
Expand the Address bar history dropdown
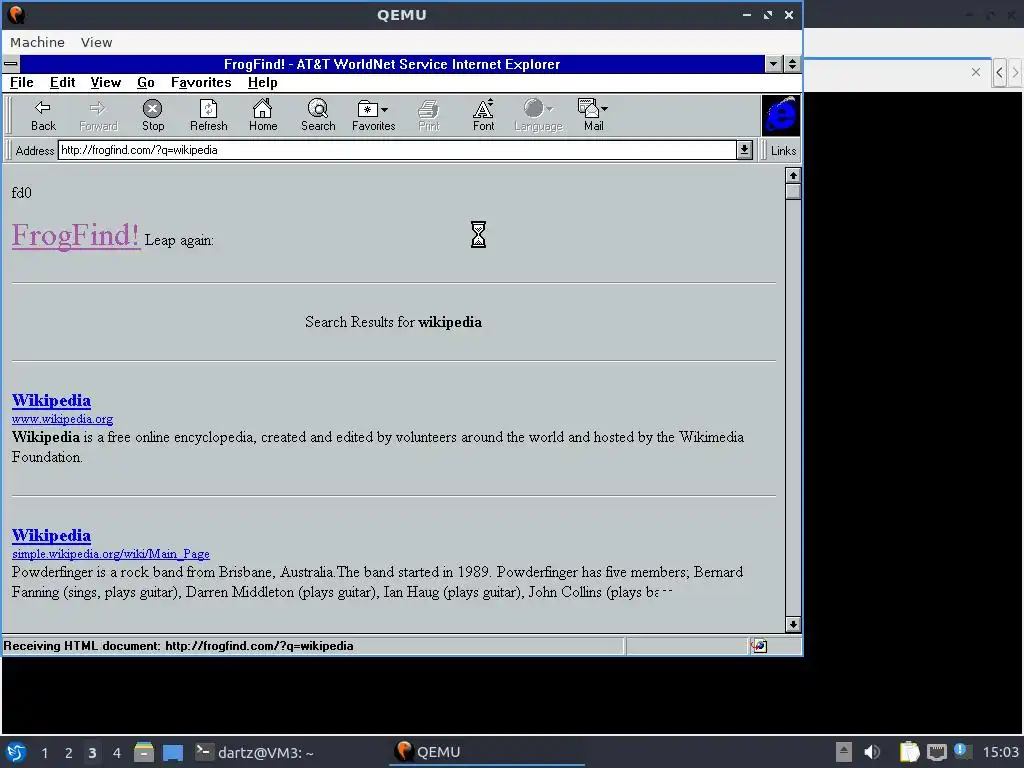point(744,150)
